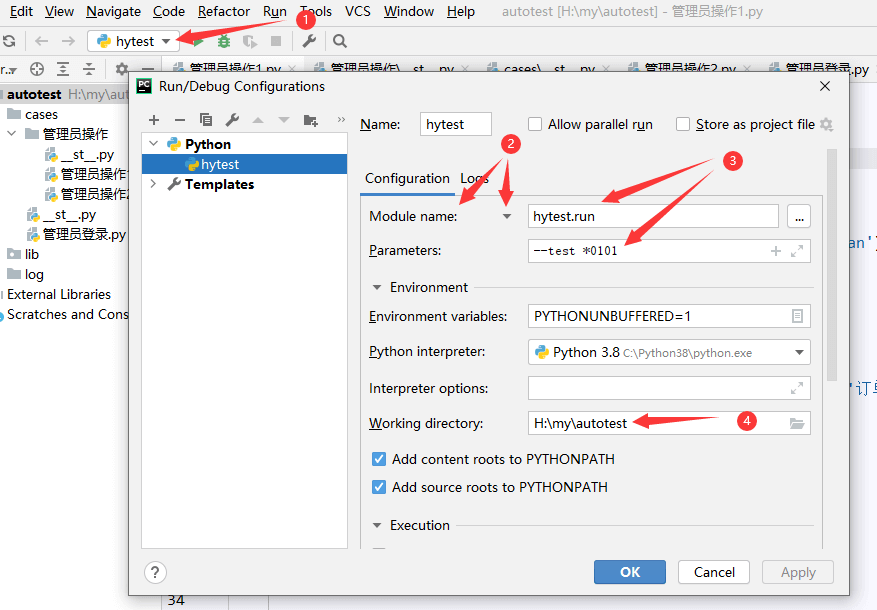Screen dimensions: 877x610
Task: Click the sync/reload icon in the main toolbar
Action: pyautogui.click(x=9, y=41)
